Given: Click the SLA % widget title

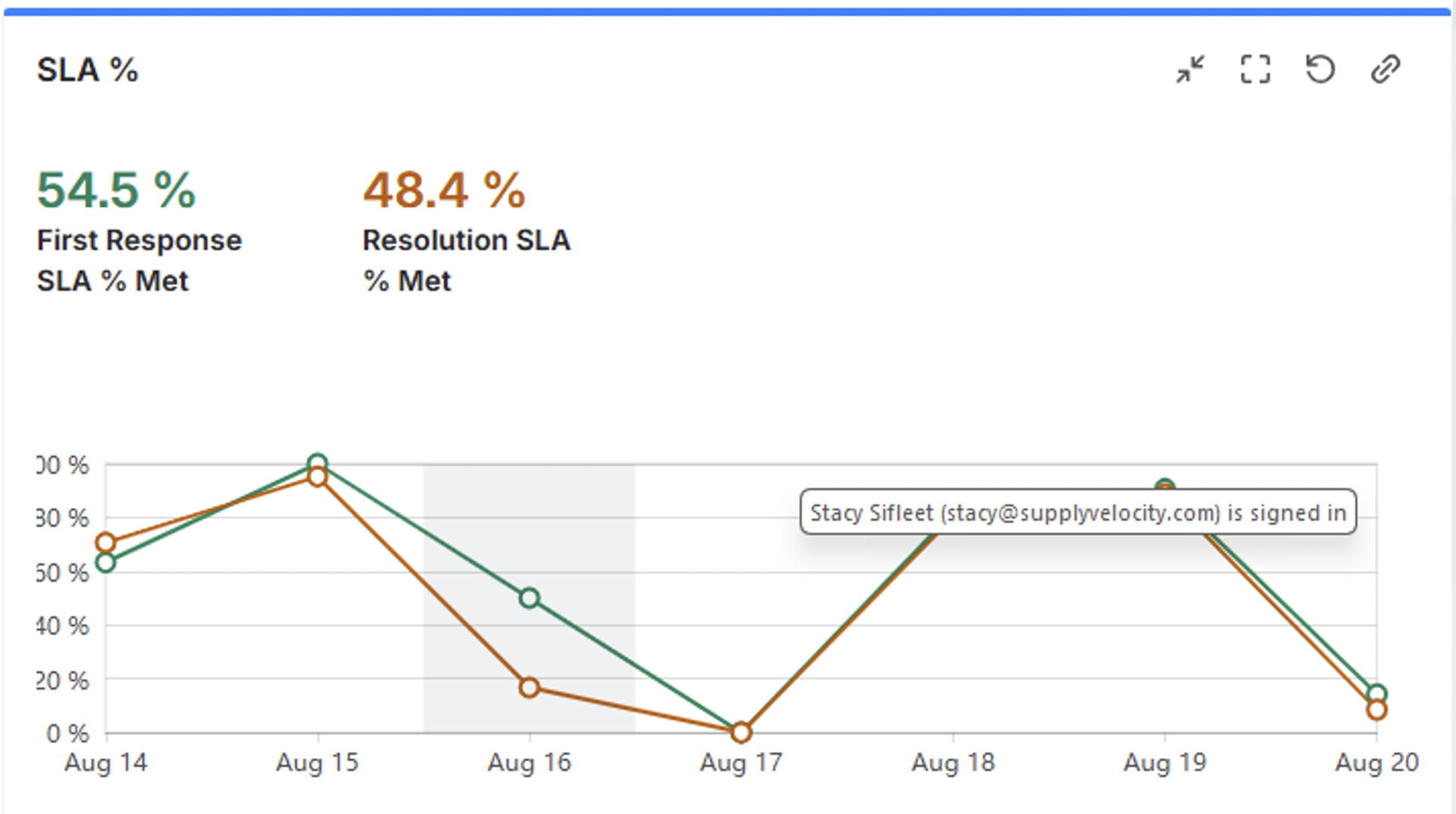Looking at the screenshot, I should tap(88, 70).
